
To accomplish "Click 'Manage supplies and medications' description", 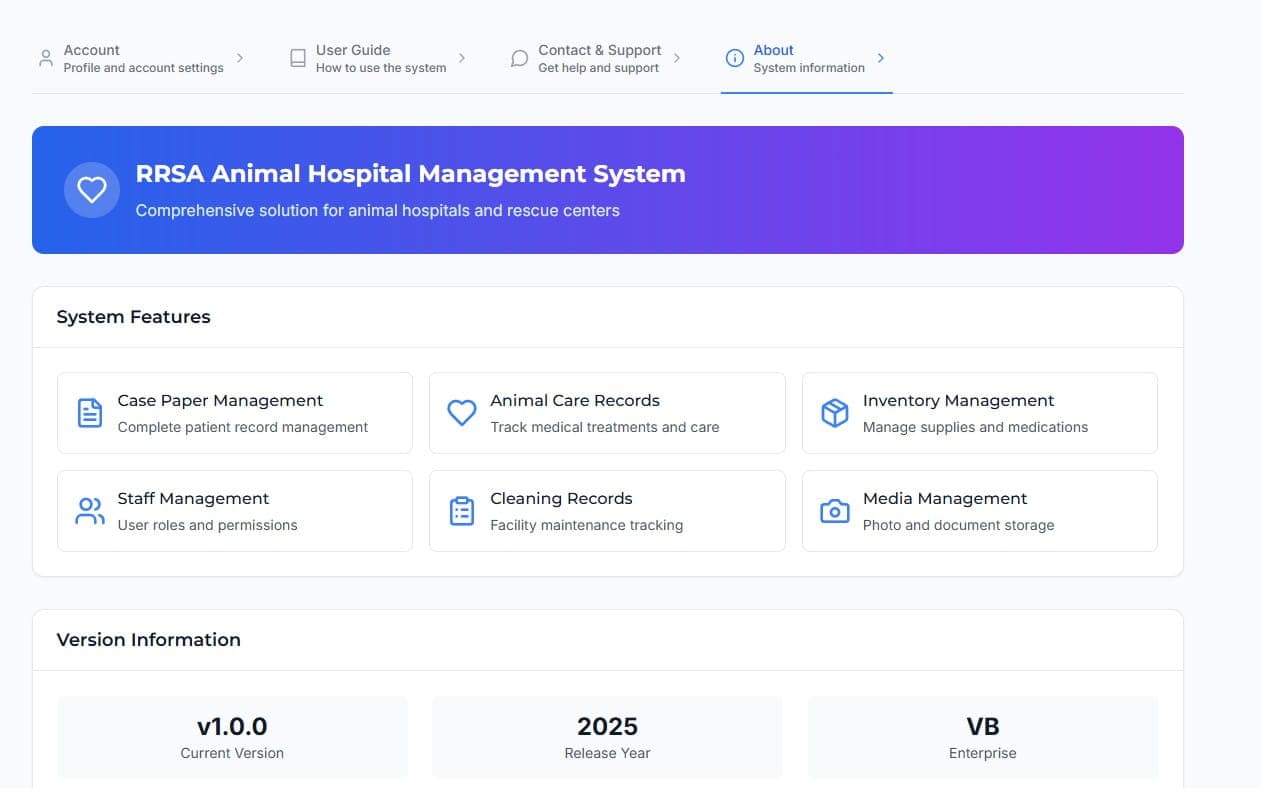I will tap(975, 427).
